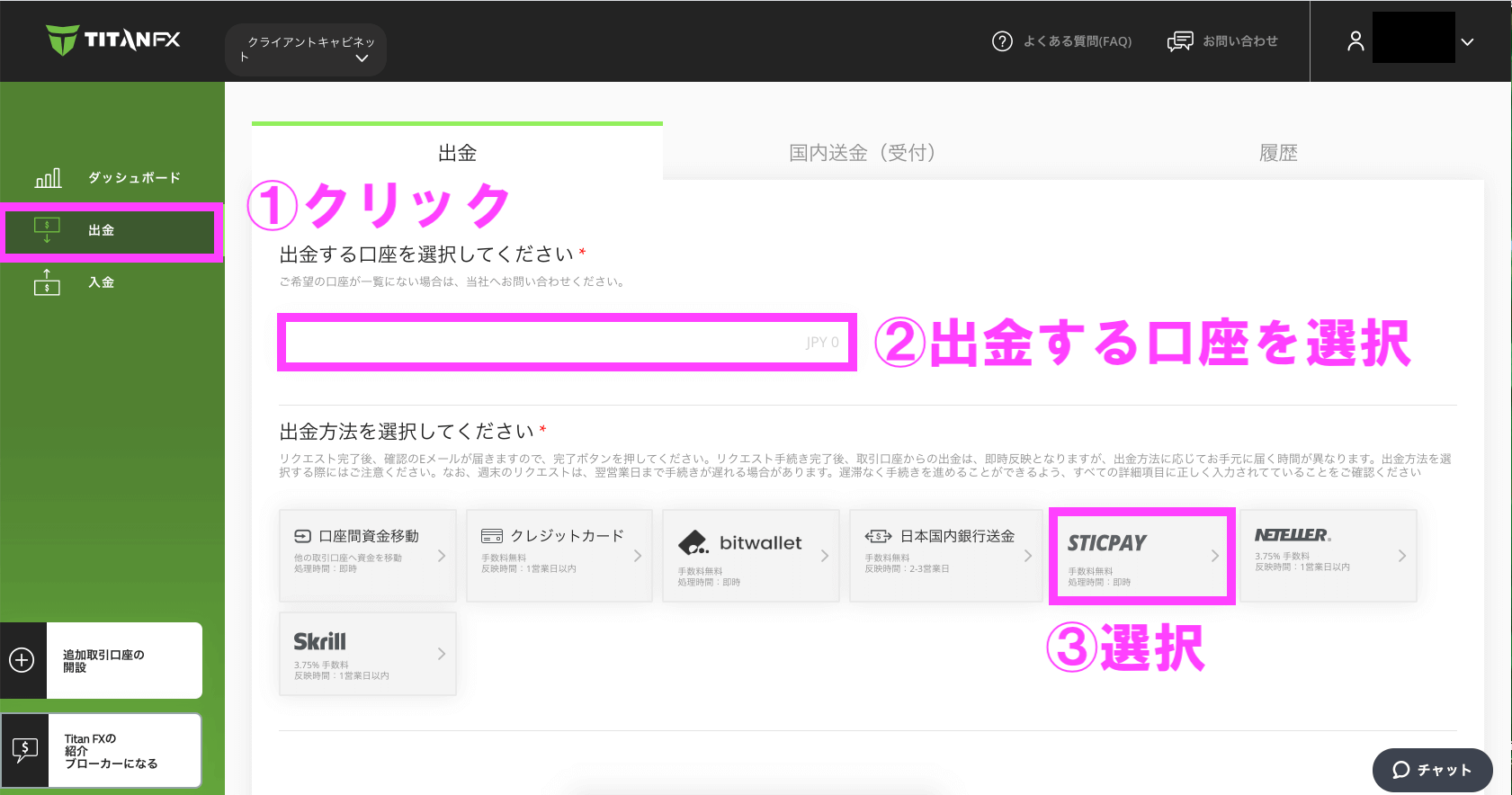Click the chevron on Skrill card
Image resolution: width=1512 pixels, height=795 pixels.
tap(442, 654)
